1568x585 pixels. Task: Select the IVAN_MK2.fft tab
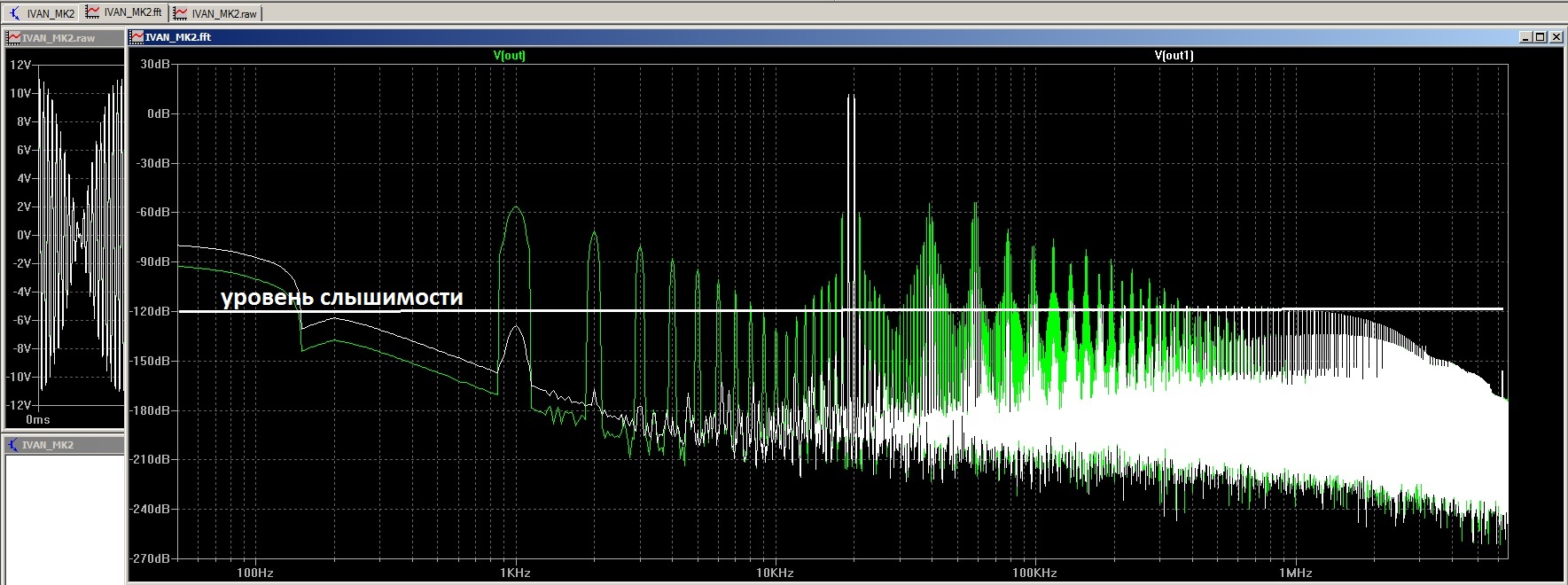[124, 12]
